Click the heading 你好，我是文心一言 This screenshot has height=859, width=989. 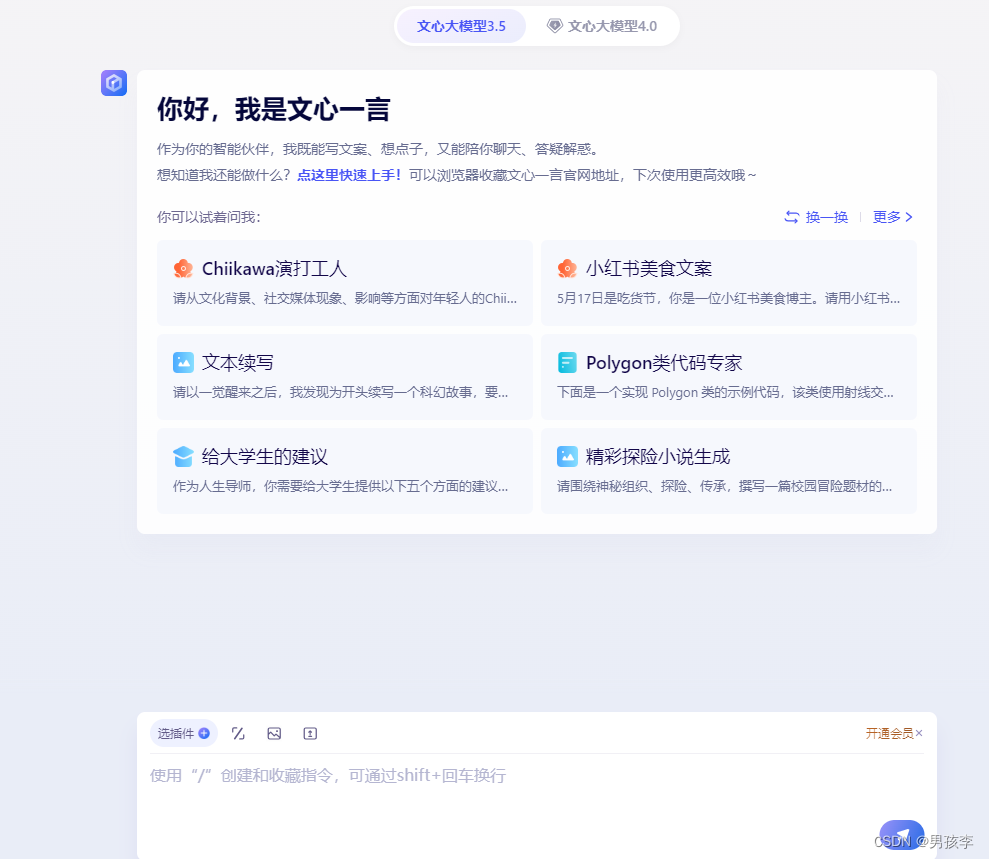click(x=273, y=109)
